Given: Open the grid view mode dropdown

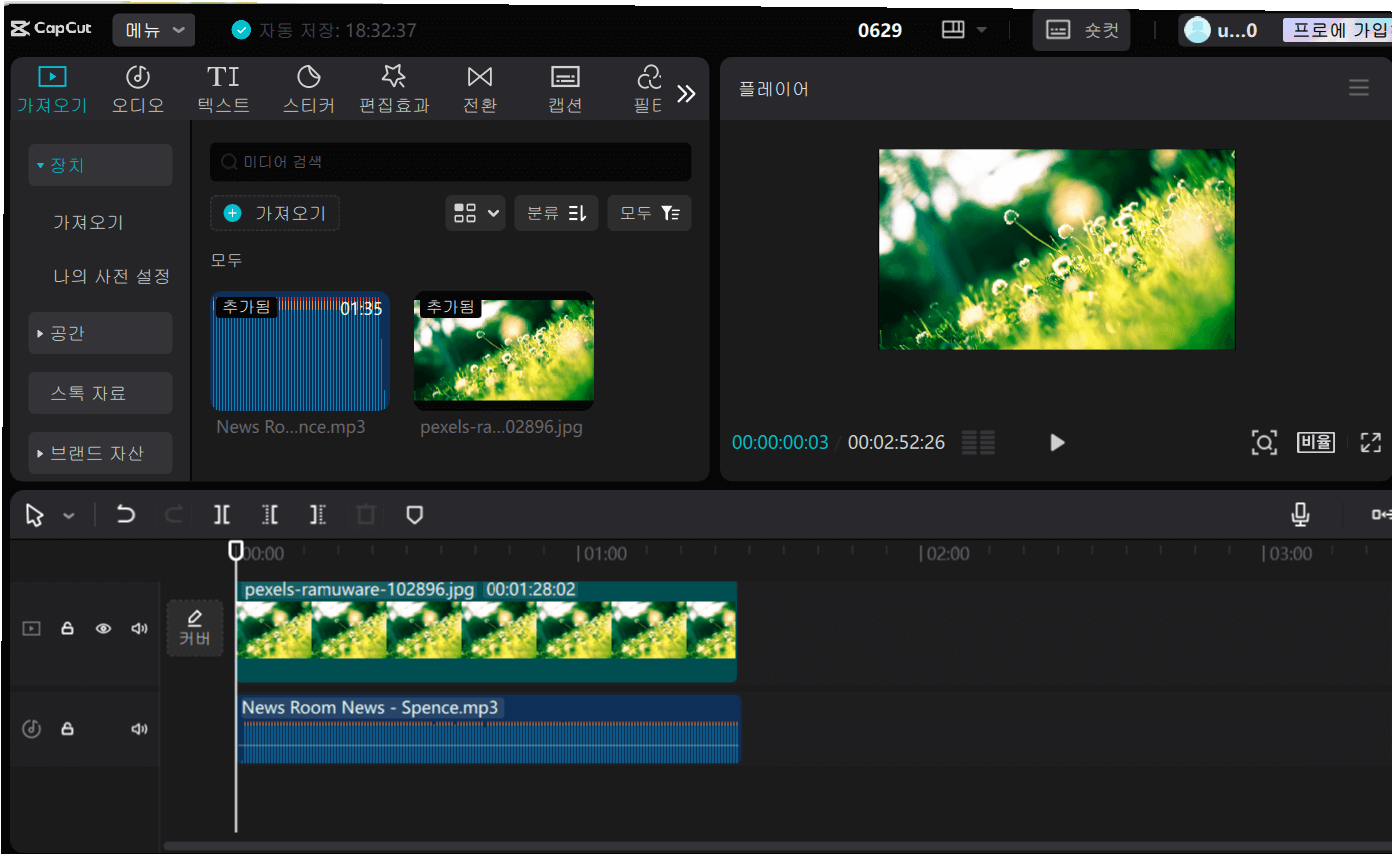Looking at the screenshot, I should coord(475,213).
